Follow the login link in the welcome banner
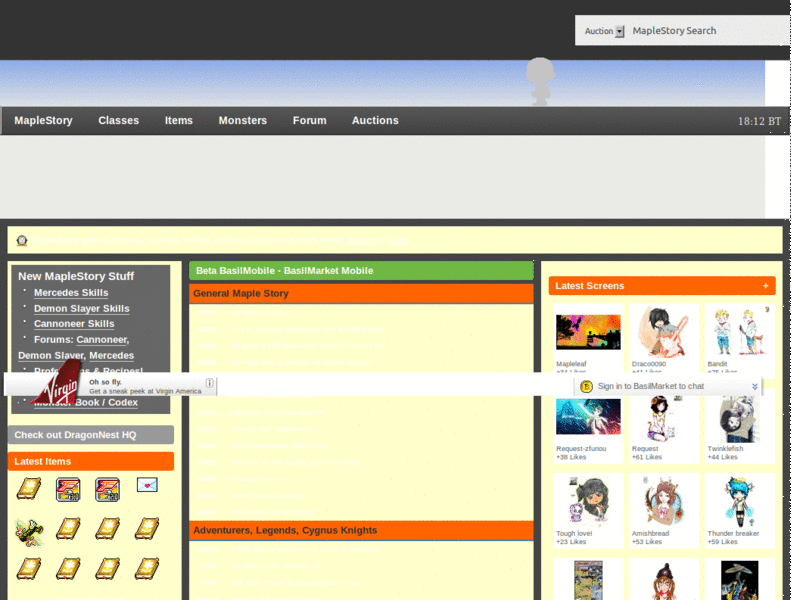 tap(398, 240)
